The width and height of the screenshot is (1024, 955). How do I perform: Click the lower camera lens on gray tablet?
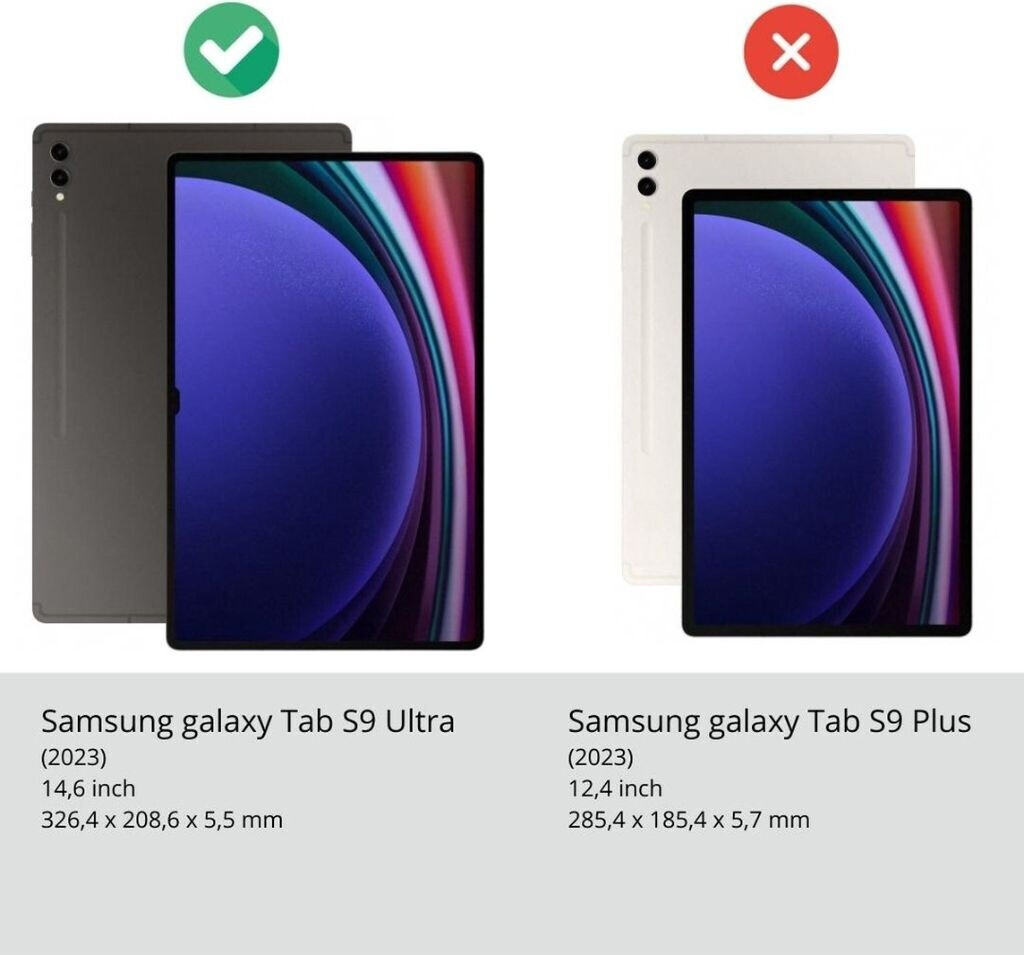[59, 176]
